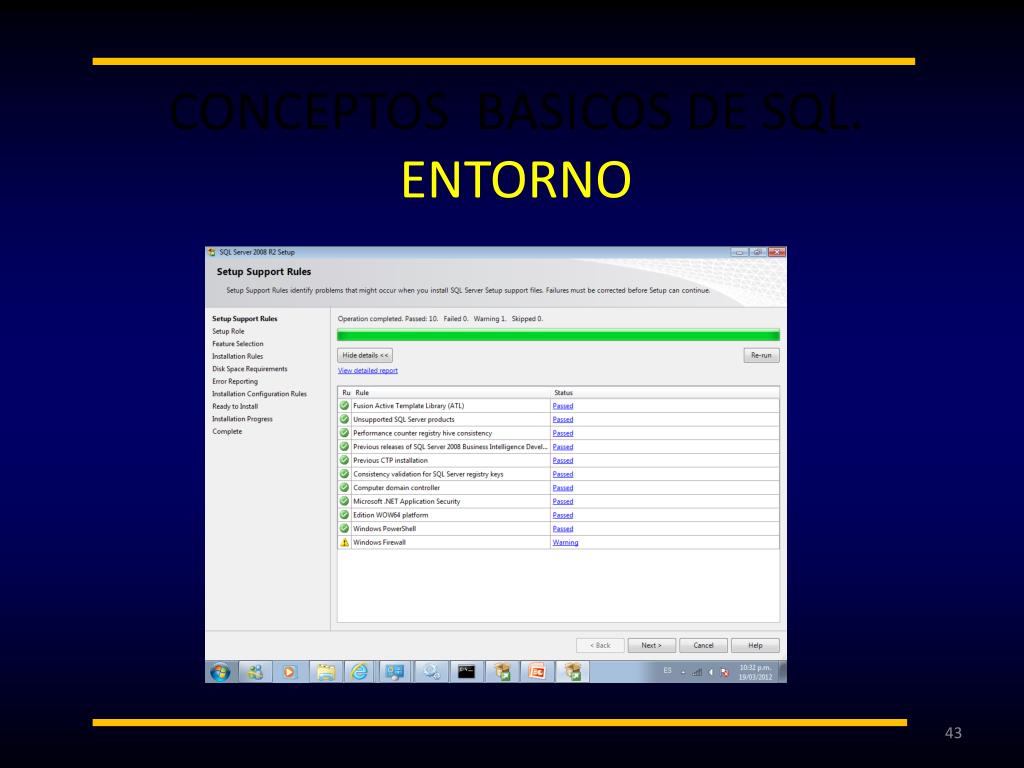Open Passed link for Unsupported SQL Server products
The height and width of the screenshot is (768, 1024).
[x=562, y=419]
